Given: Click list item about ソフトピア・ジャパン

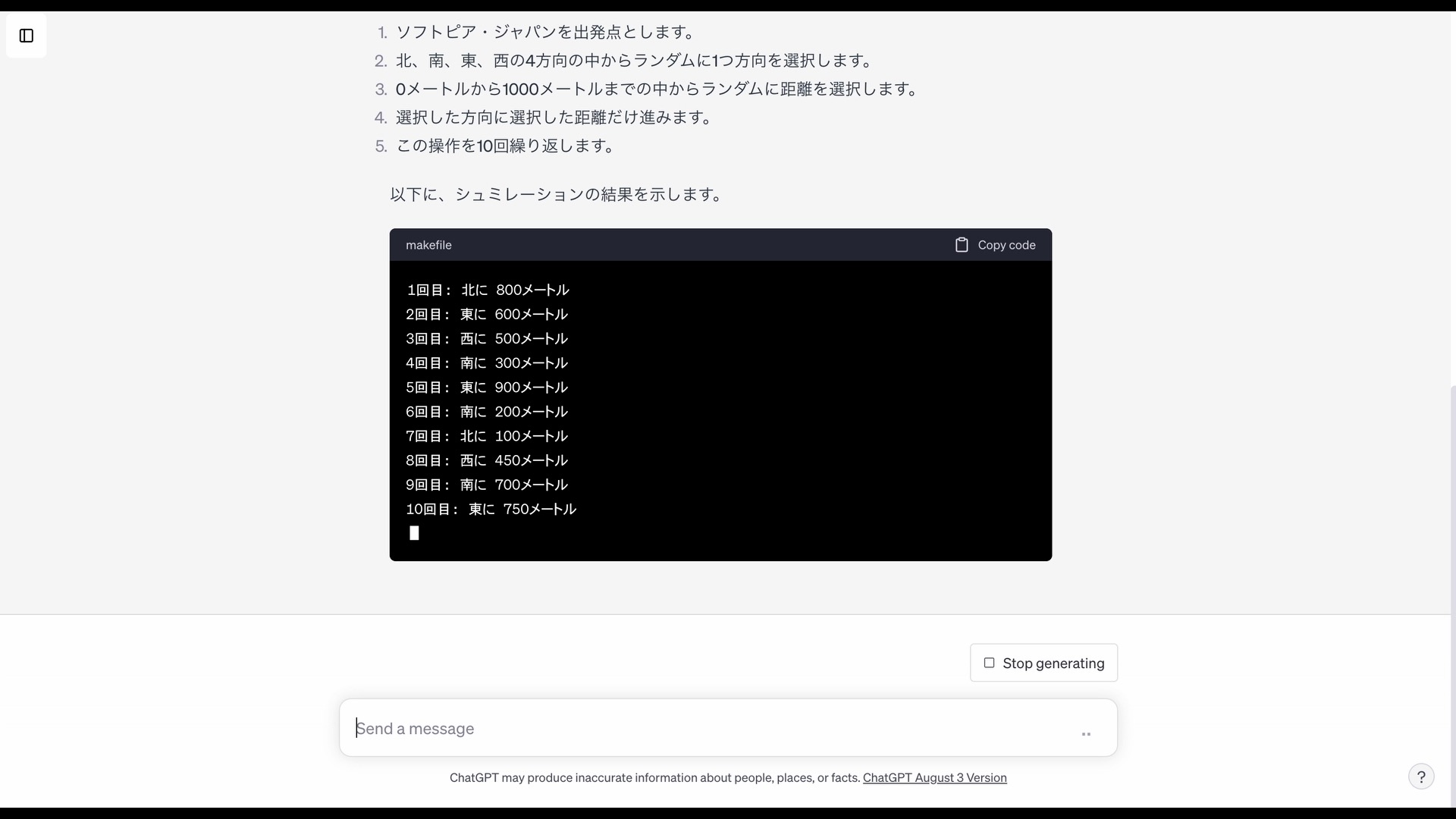Looking at the screenshot, I should click(544, 32).
